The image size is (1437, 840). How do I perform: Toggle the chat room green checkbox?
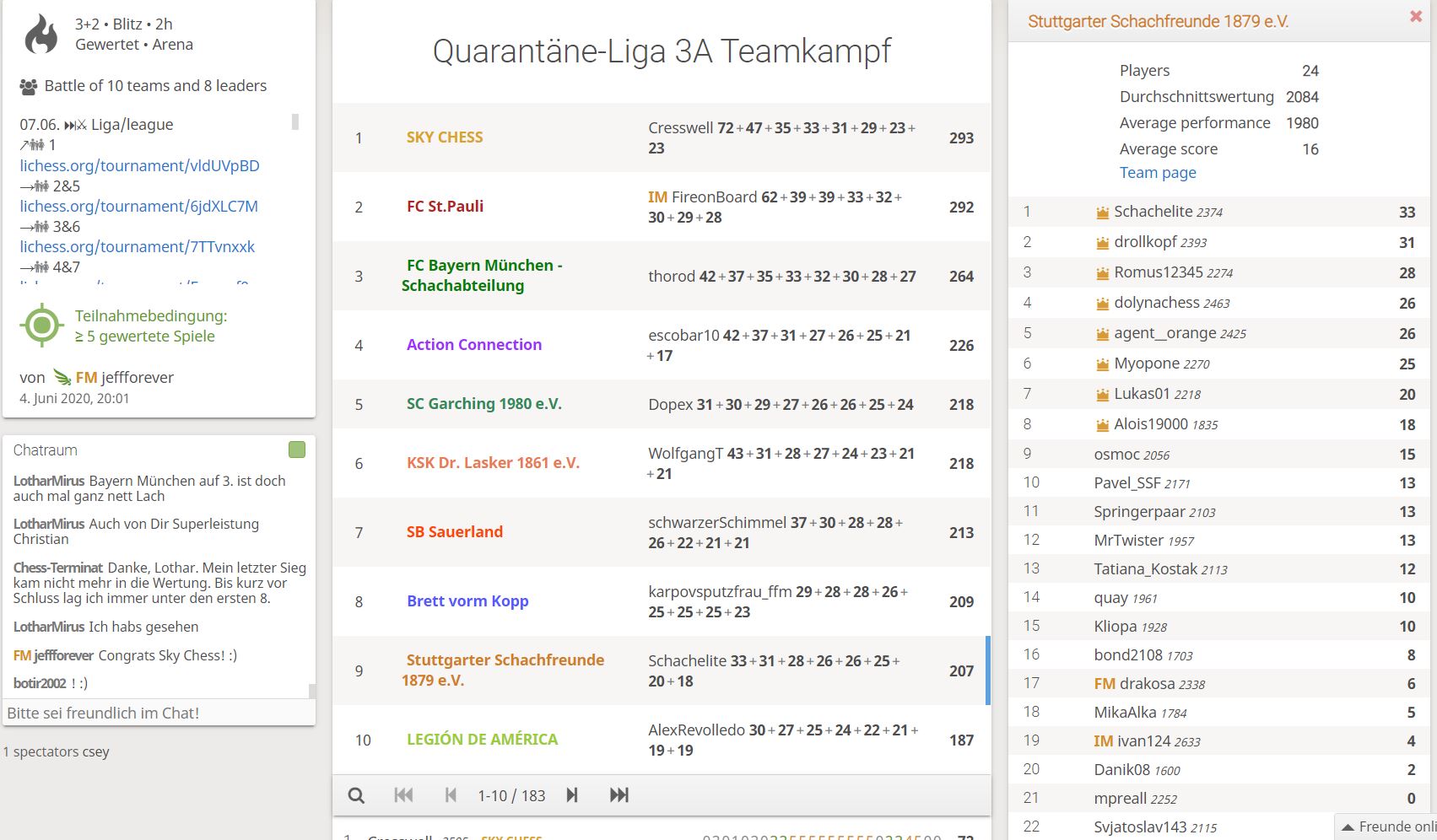pos(297,450)
